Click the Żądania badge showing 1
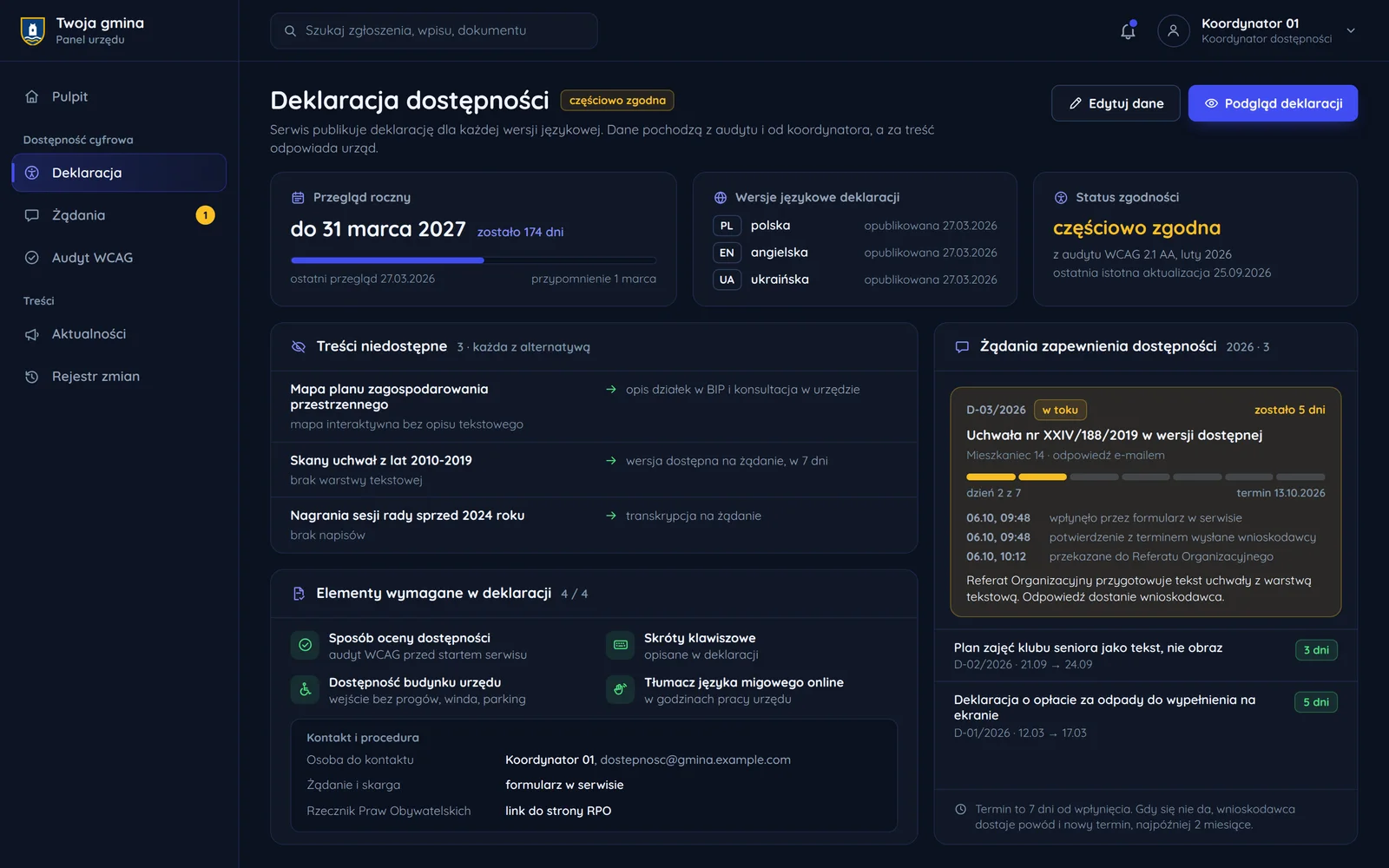The image size is (1389, 868). [205, 215]
